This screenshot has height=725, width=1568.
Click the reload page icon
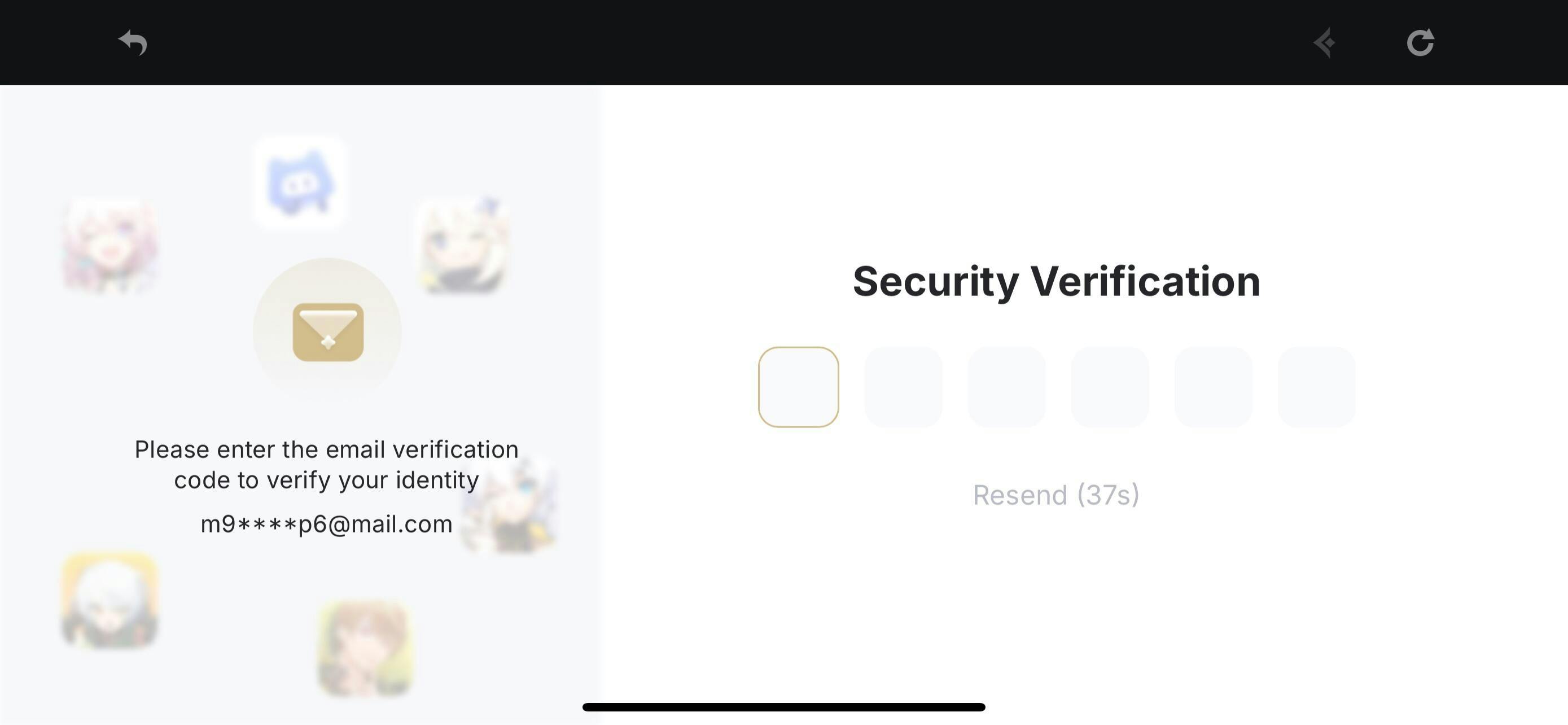coord(1421,42)
